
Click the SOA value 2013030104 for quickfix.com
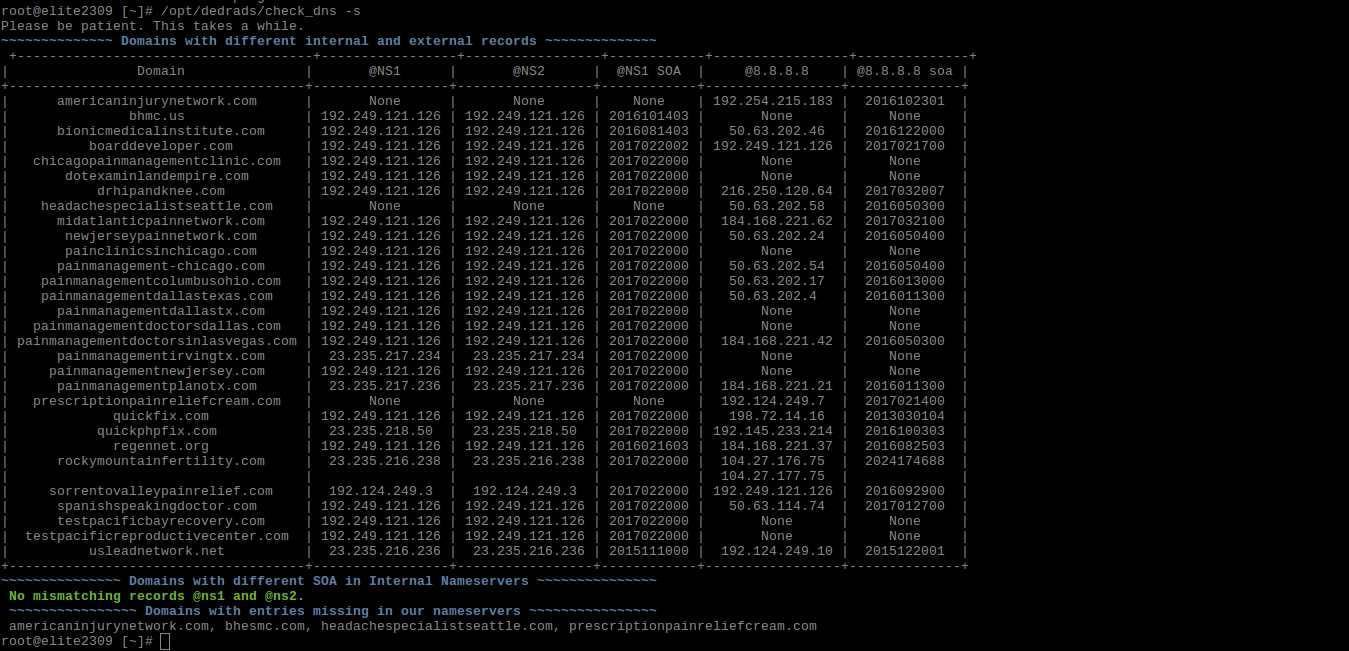904,416
